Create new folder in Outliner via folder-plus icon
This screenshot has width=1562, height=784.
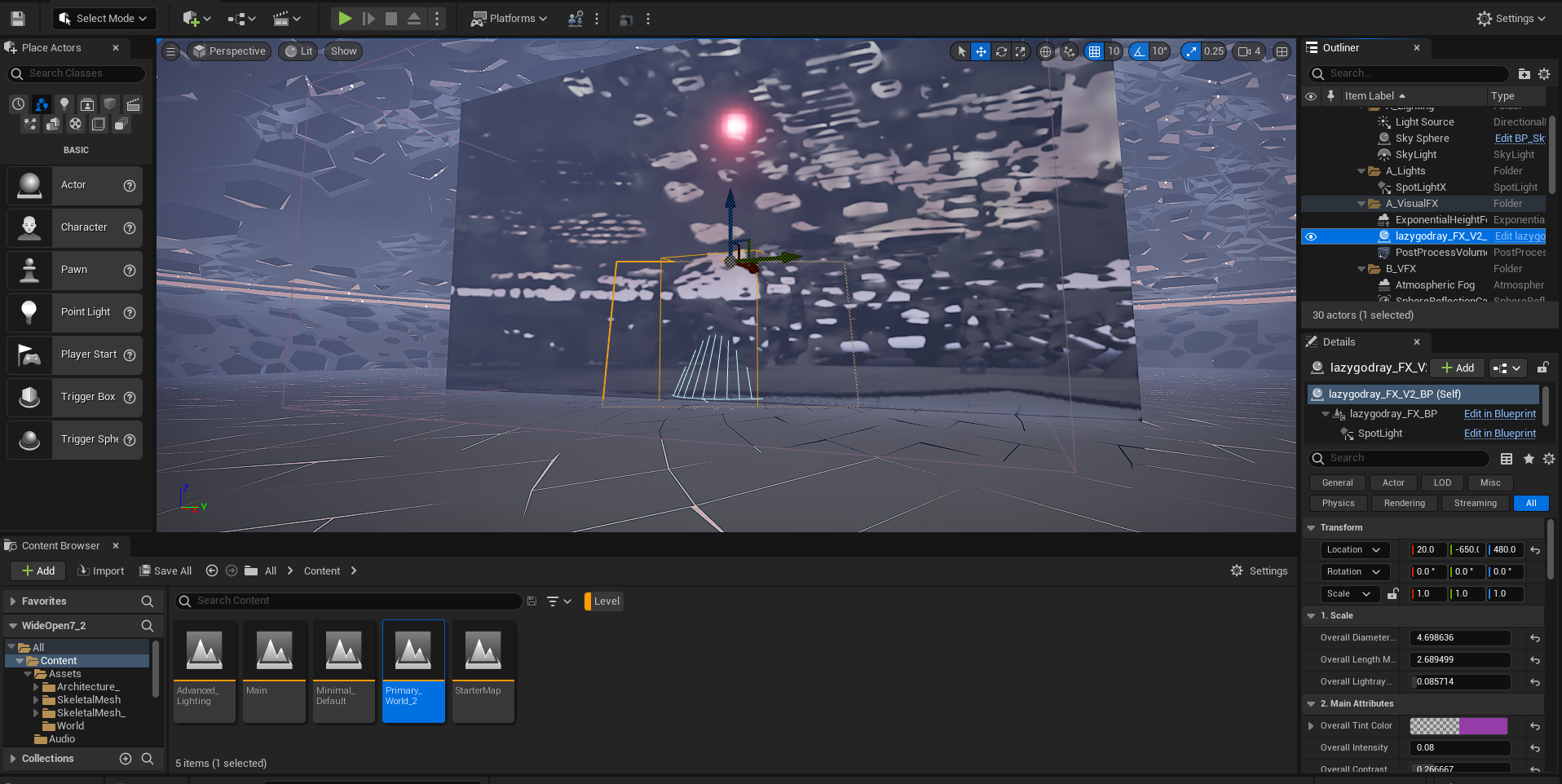click(x=1524, y=73)
